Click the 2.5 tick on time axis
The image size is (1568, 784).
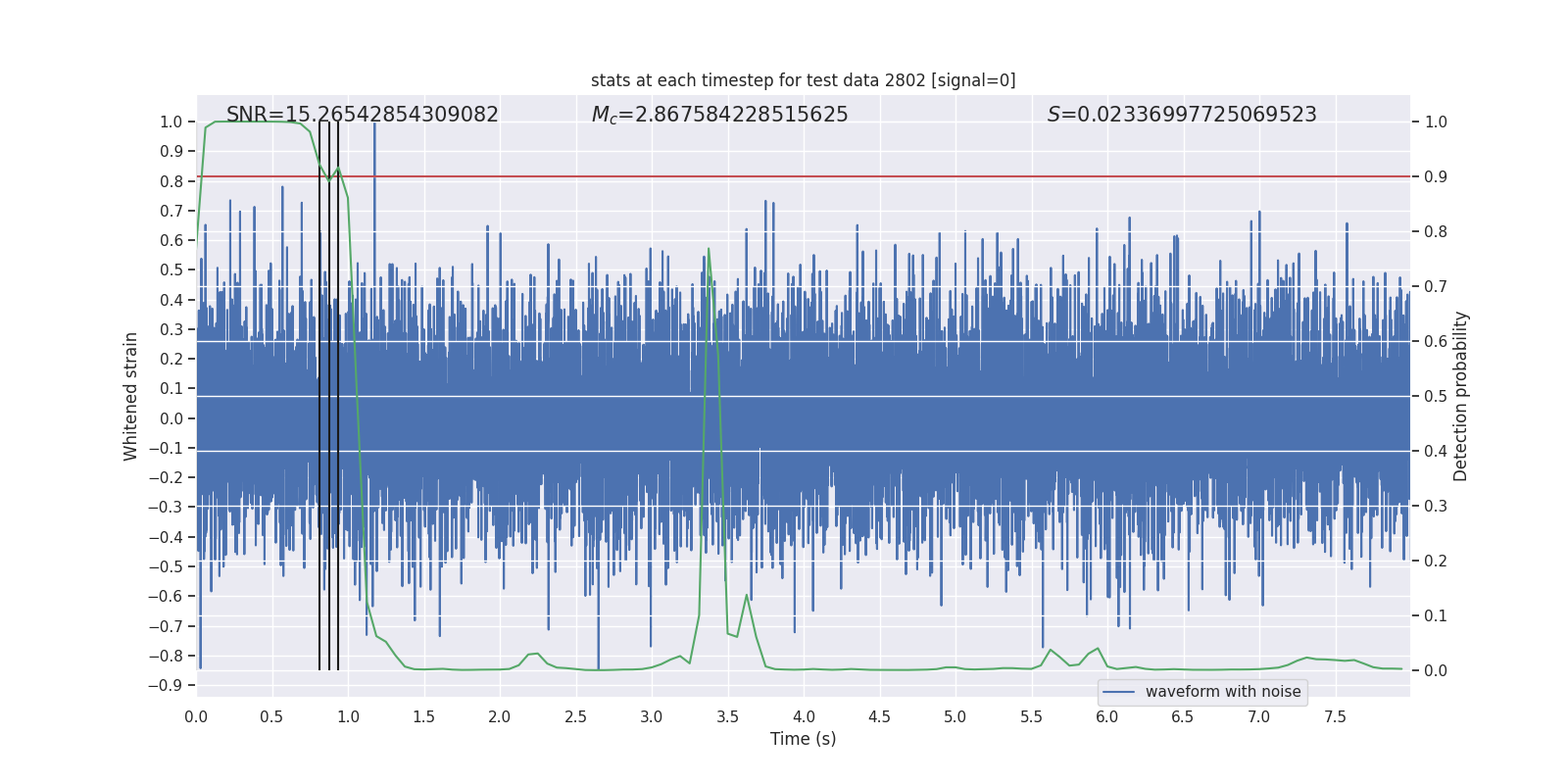pyautogui.click(x=576, y=716)
